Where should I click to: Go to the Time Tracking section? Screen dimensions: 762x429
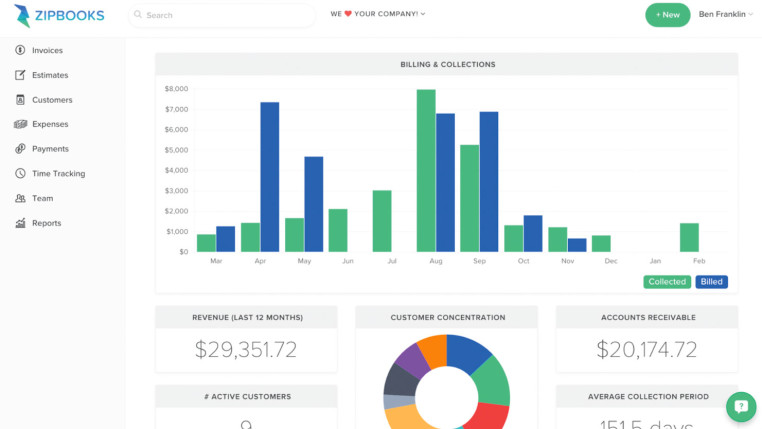pos(58,174)
